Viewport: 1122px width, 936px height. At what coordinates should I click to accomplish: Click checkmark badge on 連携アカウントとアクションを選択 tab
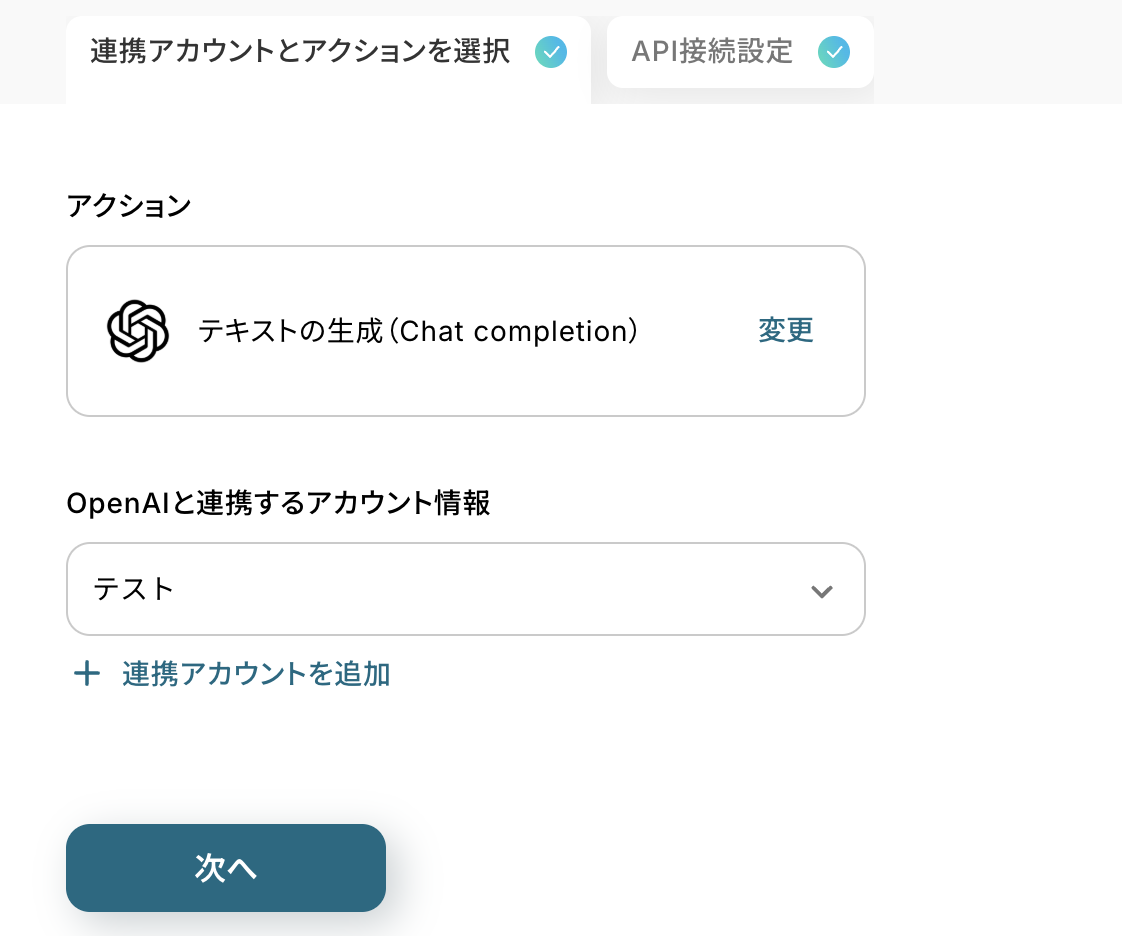tap(551, 52)
